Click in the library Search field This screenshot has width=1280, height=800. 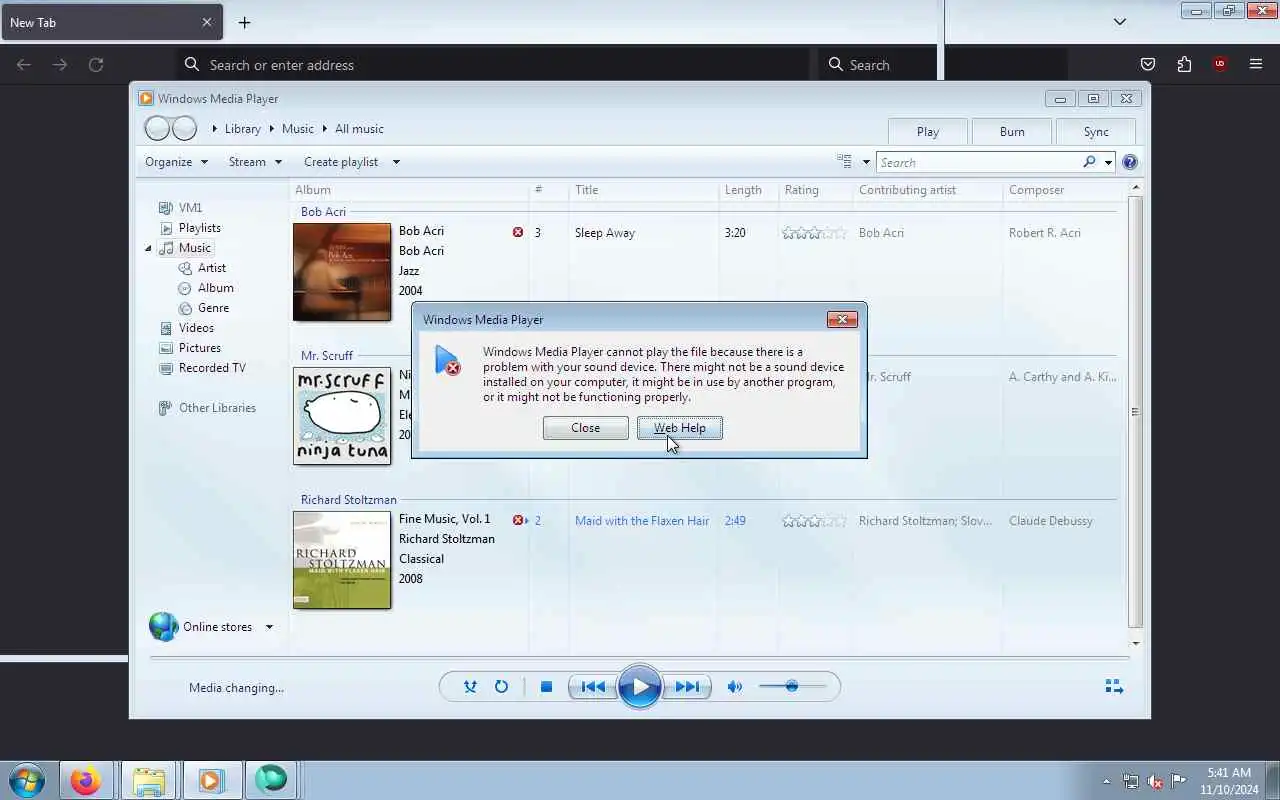click(x=980, y=162)
